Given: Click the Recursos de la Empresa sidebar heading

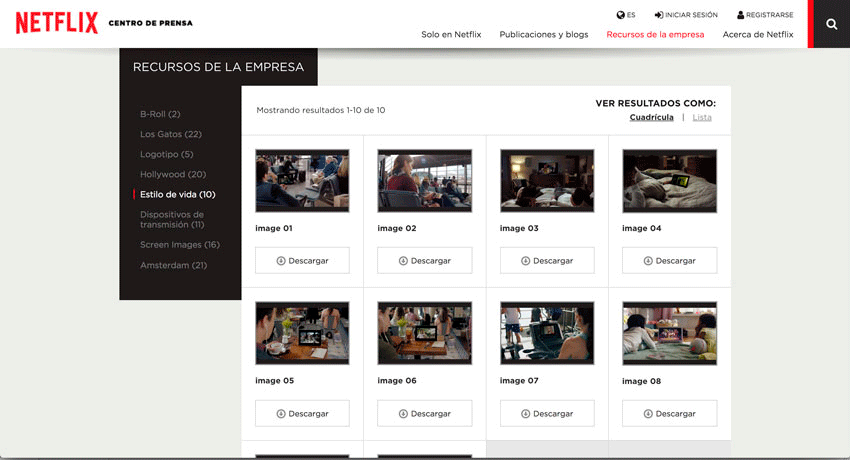Looking at the screenshot, I should coord(218,67).
